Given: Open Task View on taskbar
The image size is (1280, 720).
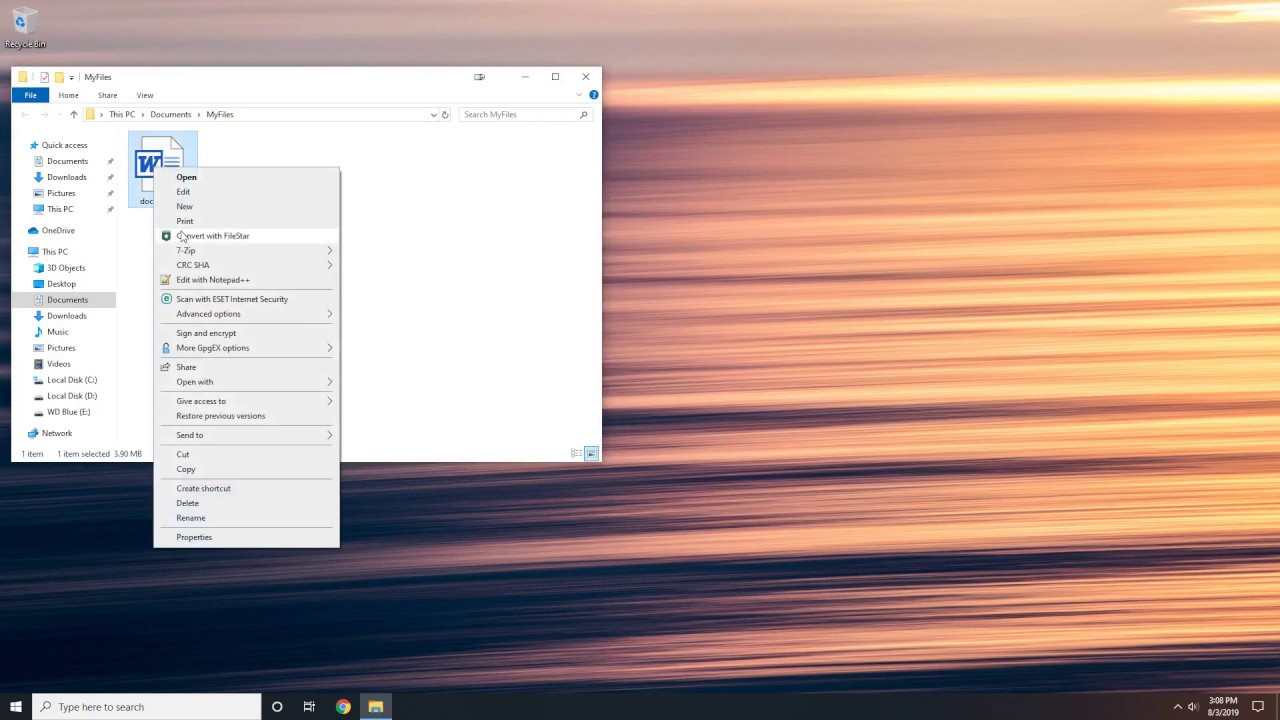Looking at the screenshot, I should (x=309, y=707).
